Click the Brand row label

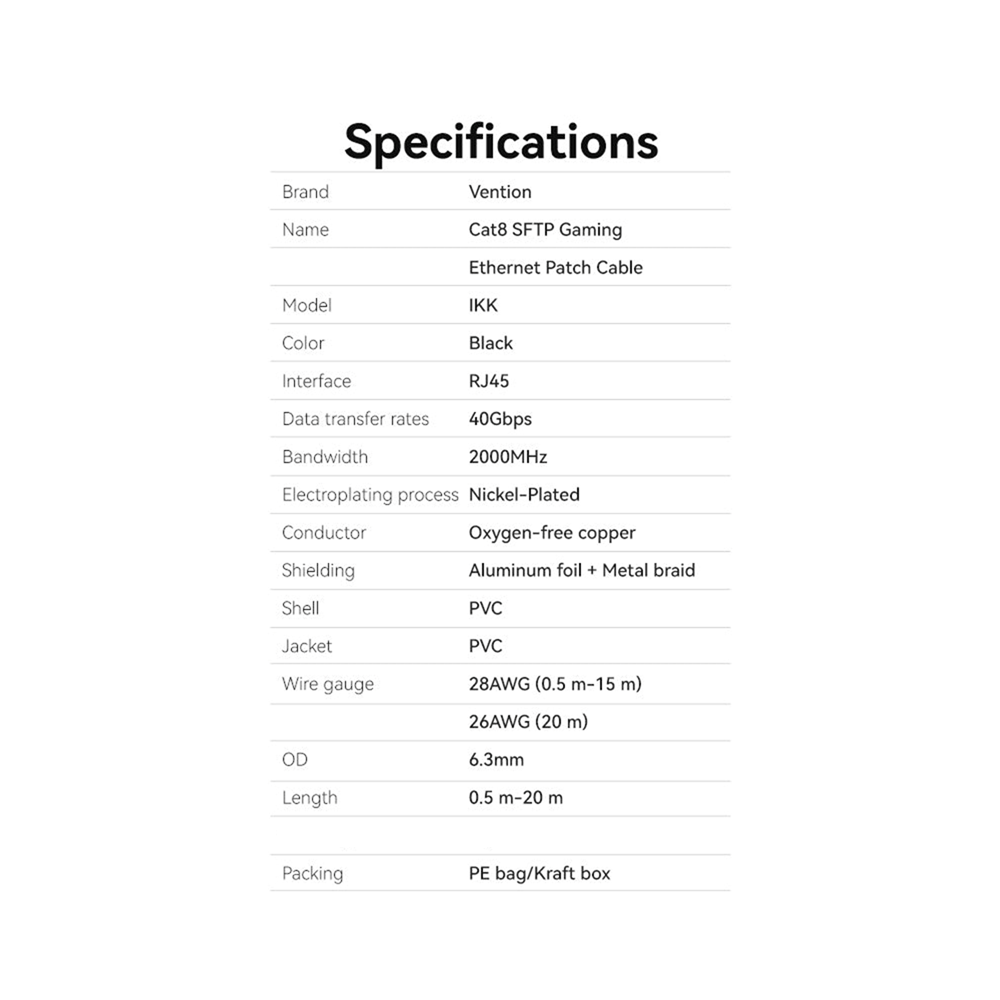305,192
